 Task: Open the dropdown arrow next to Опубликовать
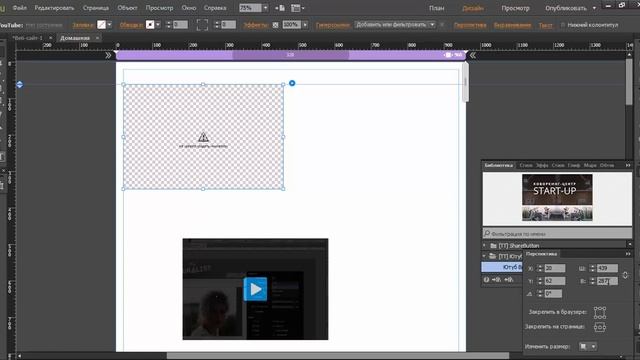pos(594,8)
